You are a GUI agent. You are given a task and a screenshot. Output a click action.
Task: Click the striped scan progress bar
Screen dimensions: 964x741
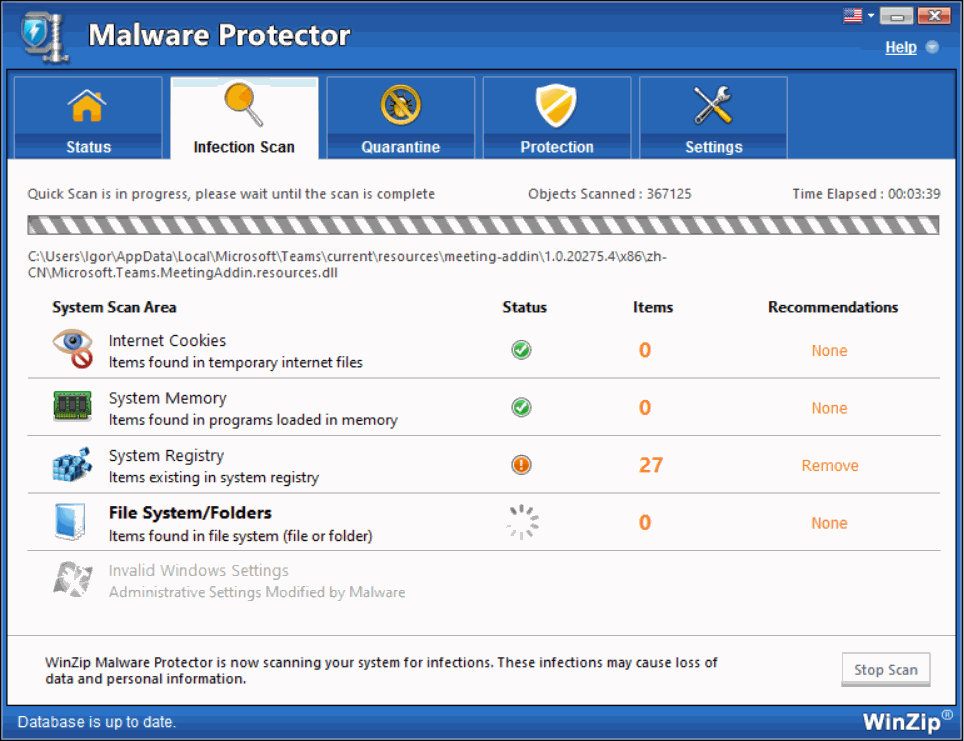[x=483, y=225]
